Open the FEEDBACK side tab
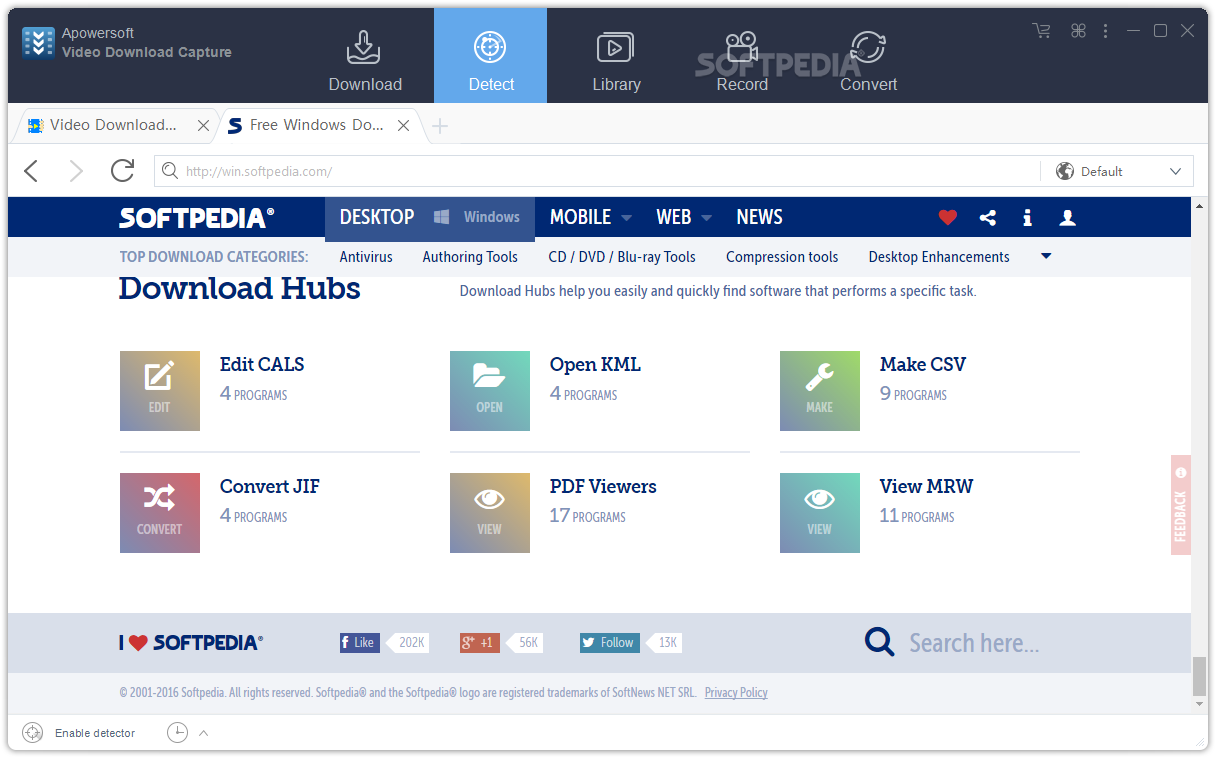The image size is (1216, 758). (x=1181, y=505)
